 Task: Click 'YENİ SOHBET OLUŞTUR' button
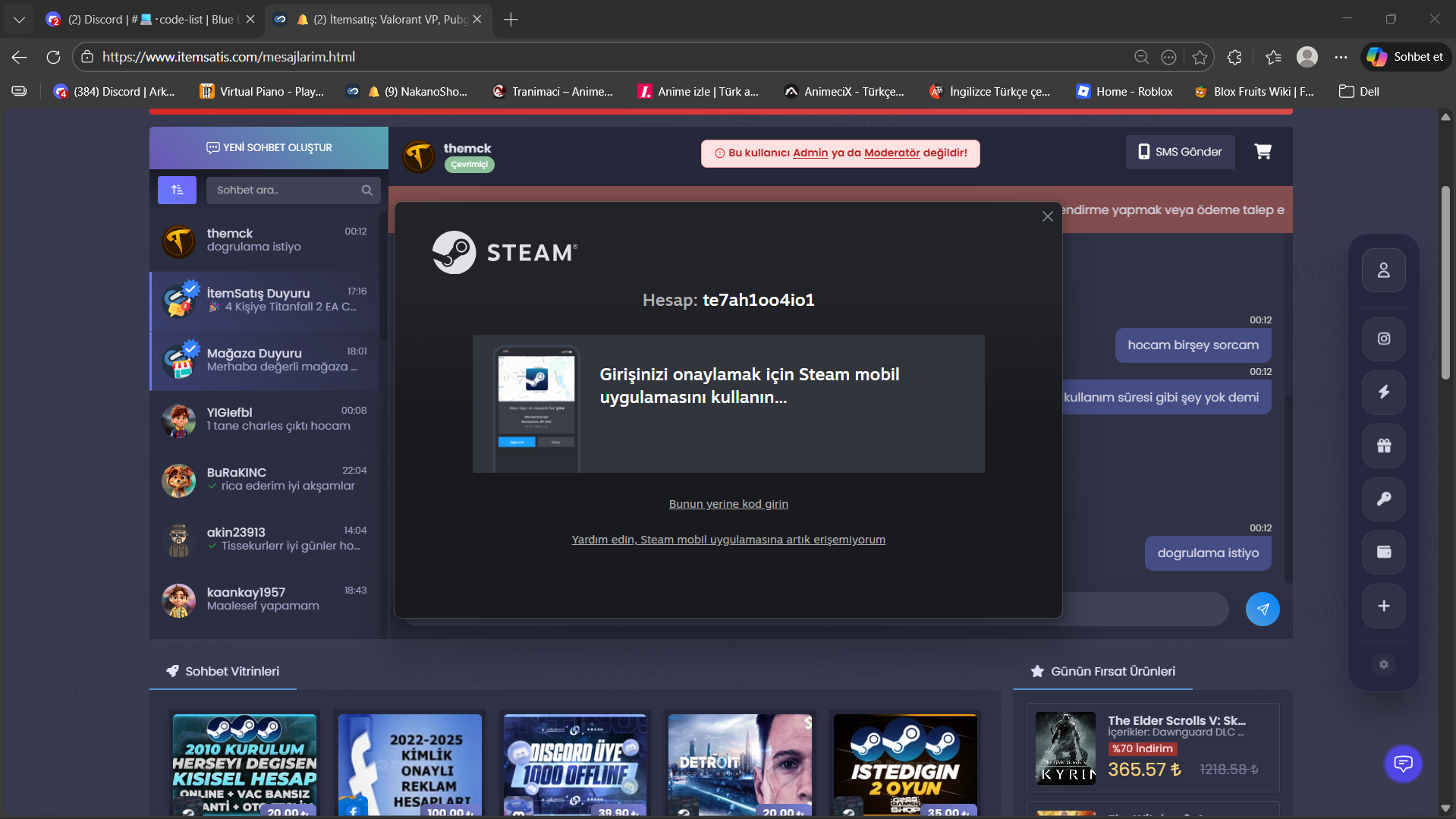click(269, 147)
